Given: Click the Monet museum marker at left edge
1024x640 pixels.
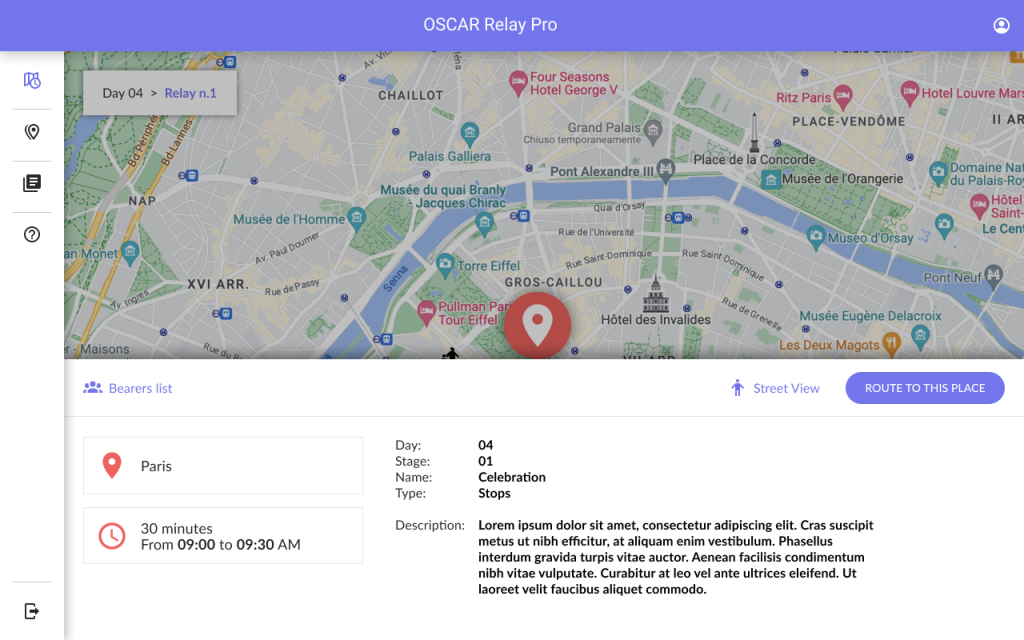Looking at the screenshot, I should tap(130, 252).
